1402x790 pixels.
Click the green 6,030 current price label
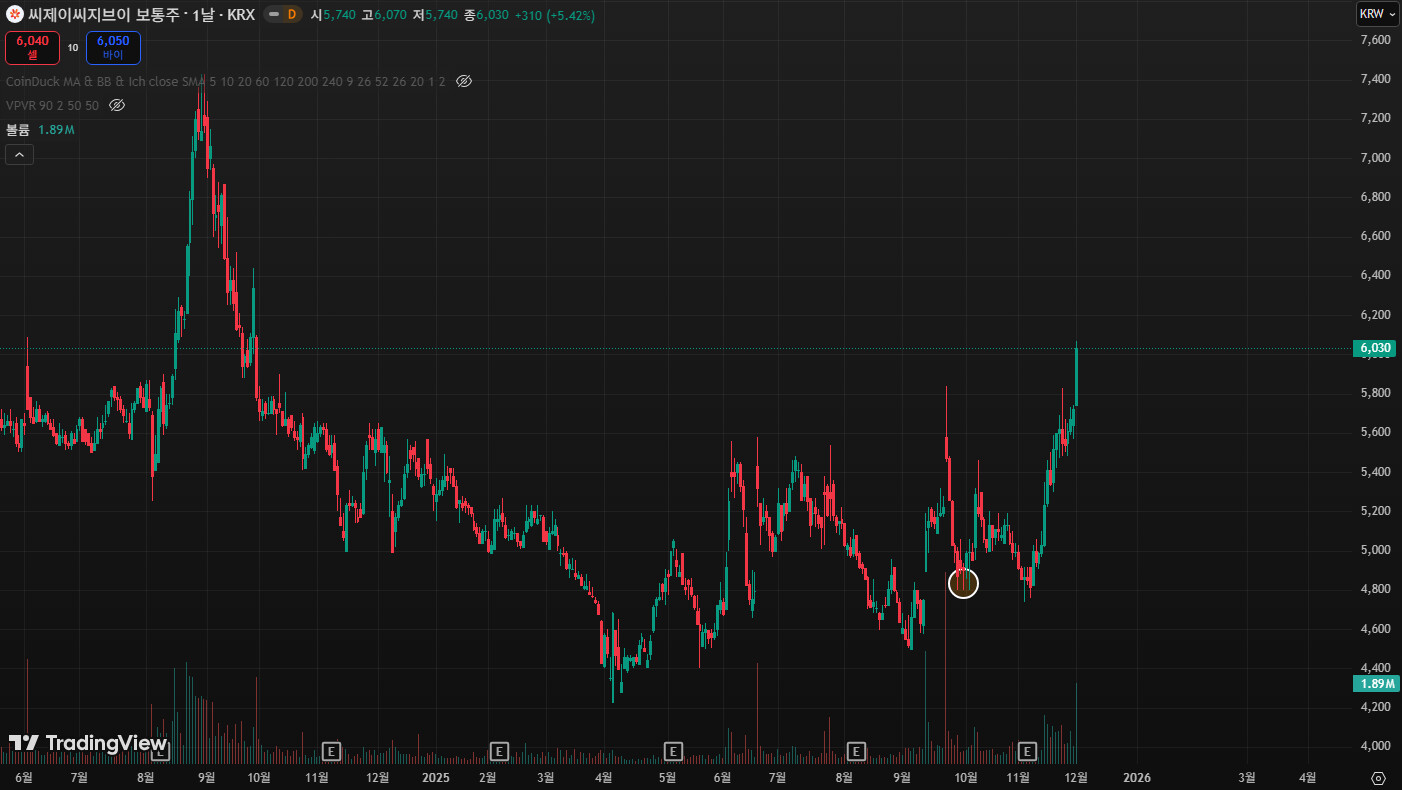tap(1375, 348)
